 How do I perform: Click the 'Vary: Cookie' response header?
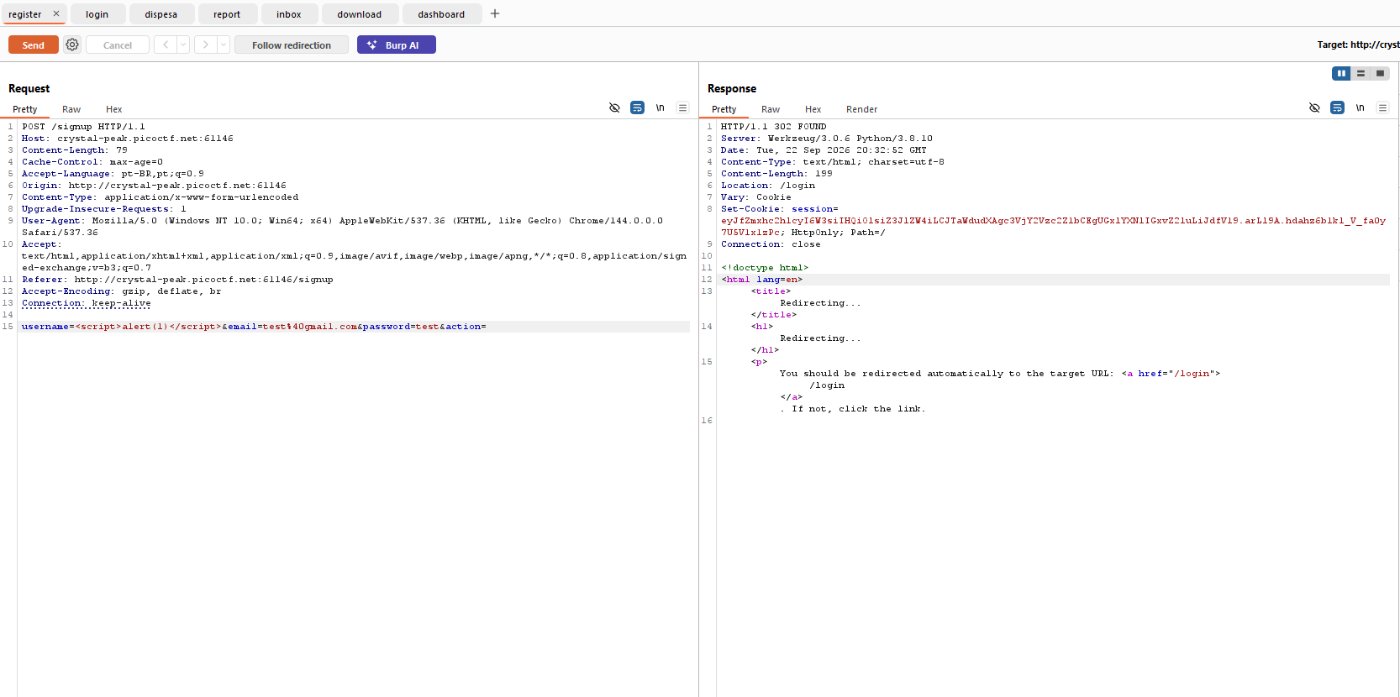click(x=756, y=197)
